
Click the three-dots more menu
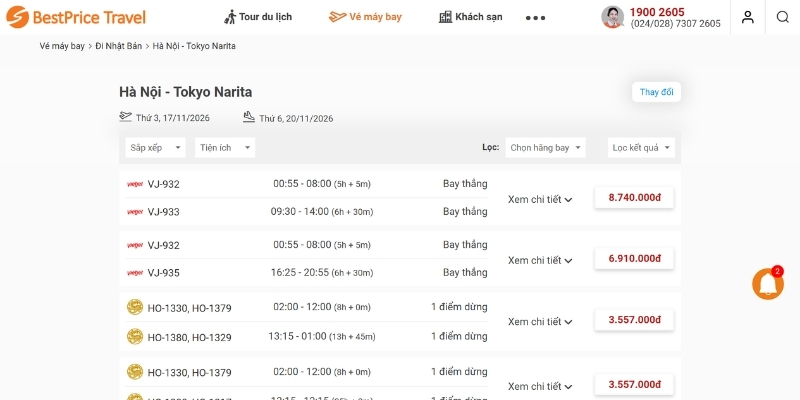click(535, 17)
